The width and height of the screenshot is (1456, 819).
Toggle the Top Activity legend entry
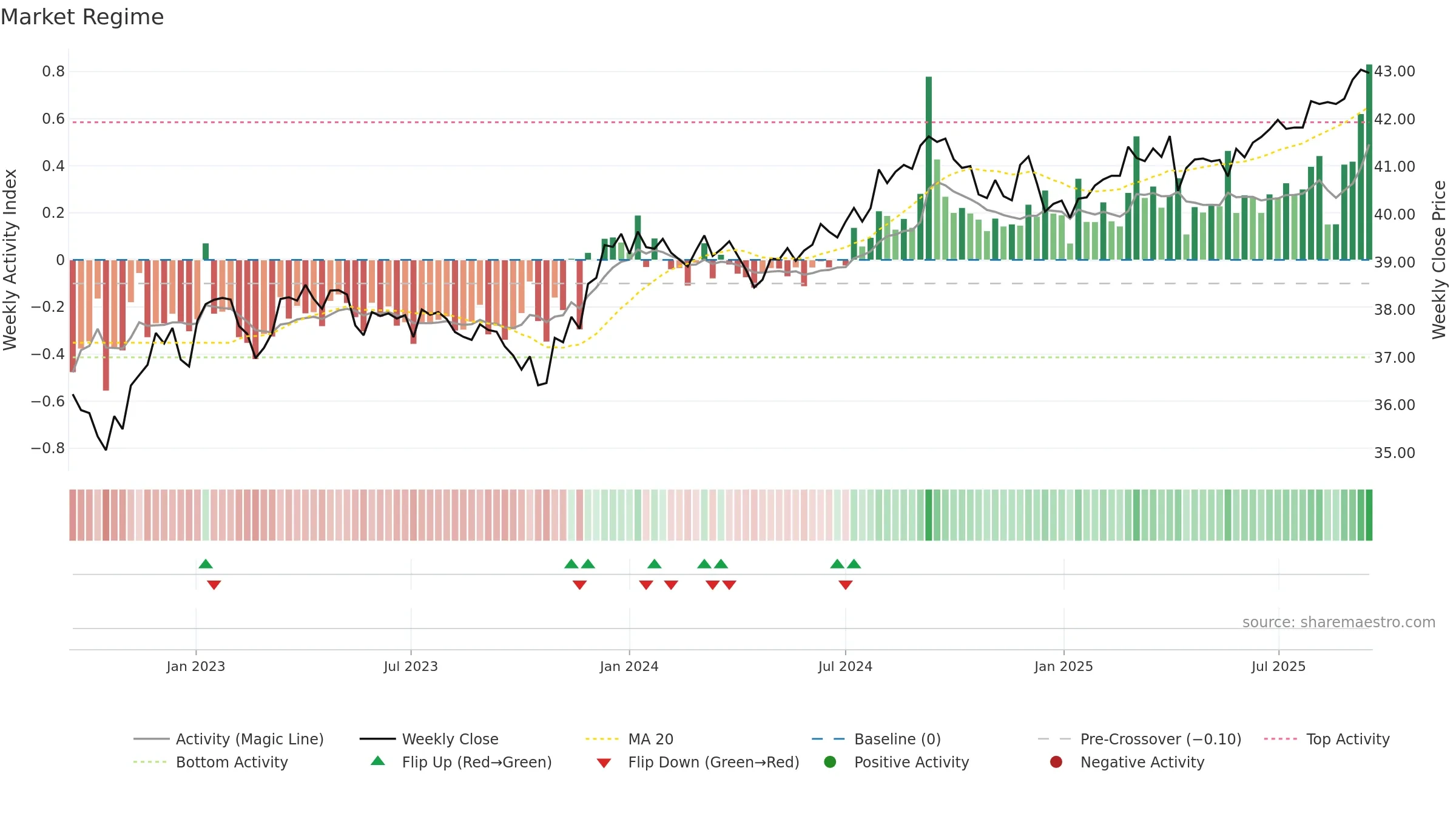(x=1327, y=739)
